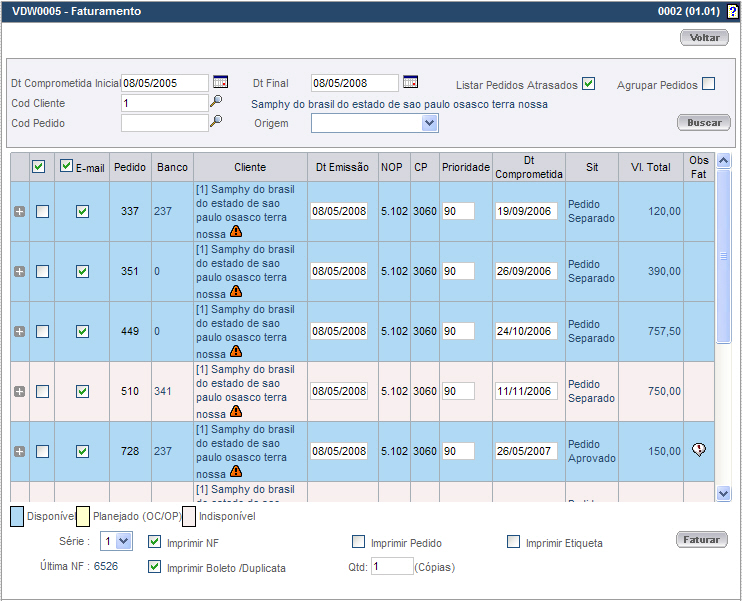
Task: Open the Série dropdown
Action: click(123, 541)
